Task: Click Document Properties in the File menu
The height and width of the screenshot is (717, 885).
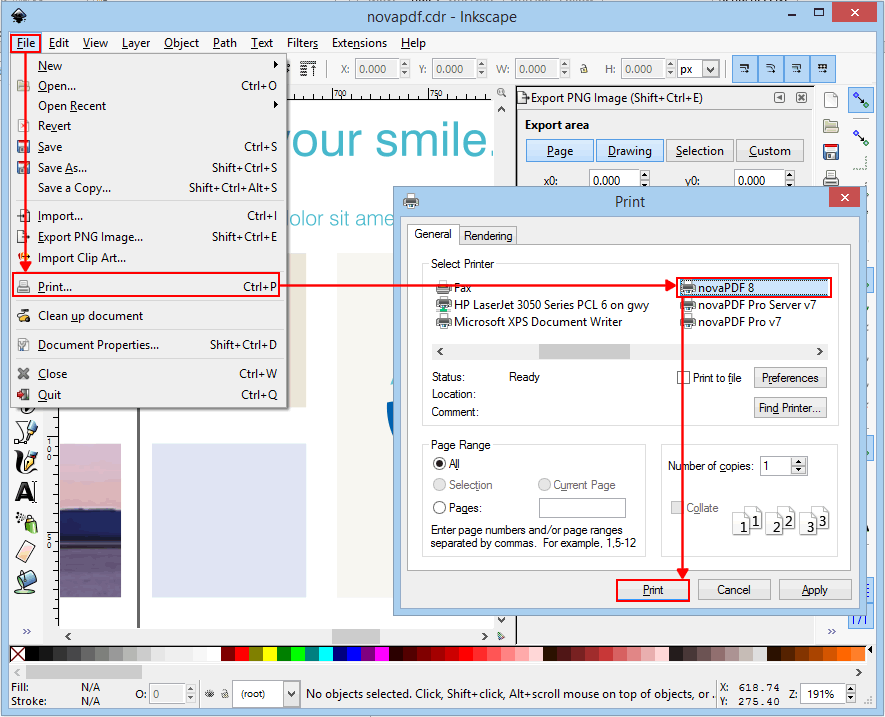Action: tap(148, 345)
